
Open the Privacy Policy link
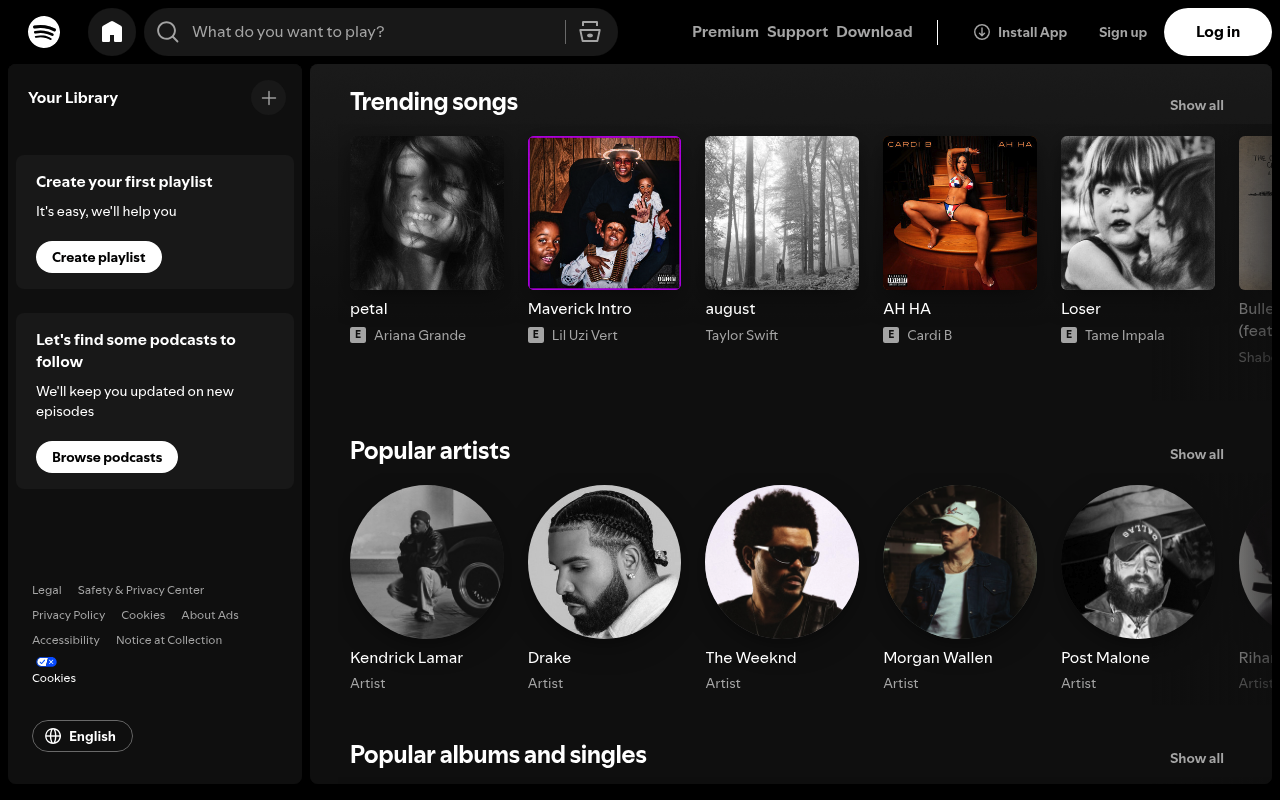68,615
